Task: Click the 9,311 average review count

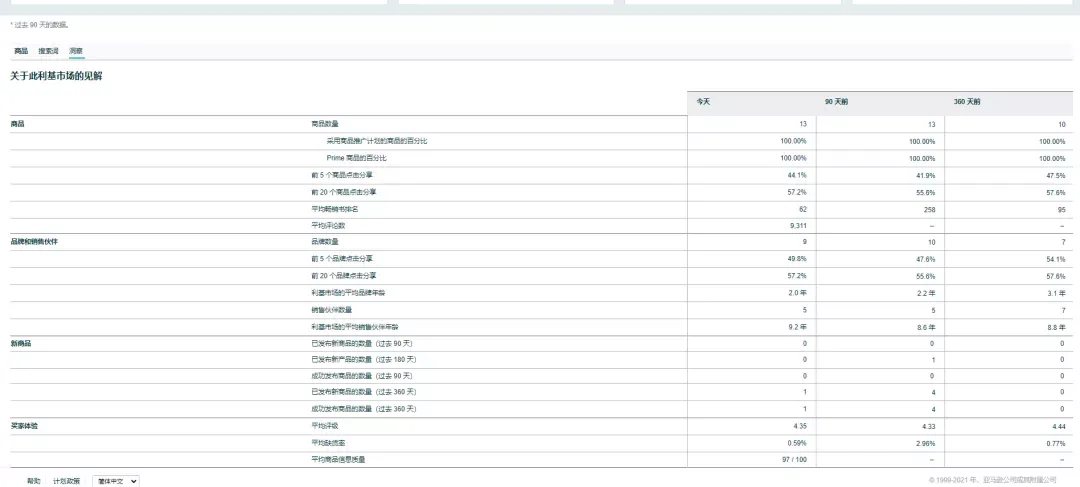Action: tap(798, 226)
